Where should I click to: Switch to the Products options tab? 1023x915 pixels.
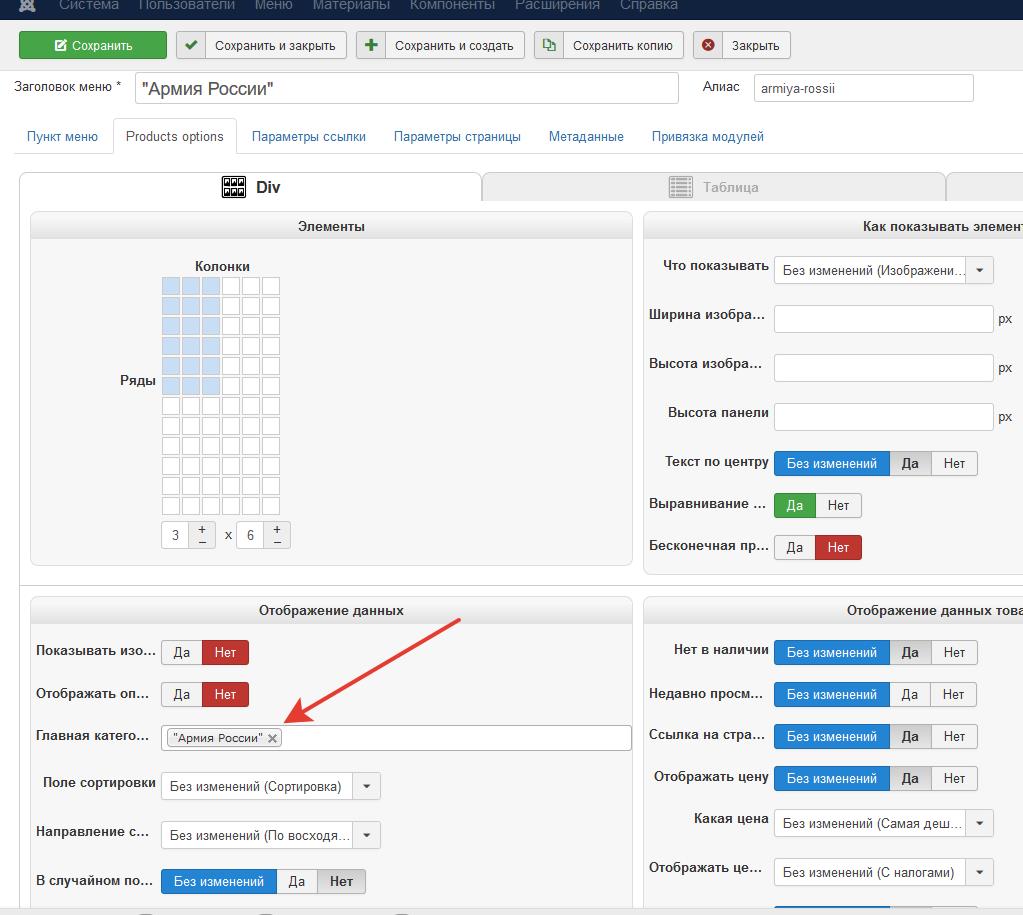click(175, 136)
